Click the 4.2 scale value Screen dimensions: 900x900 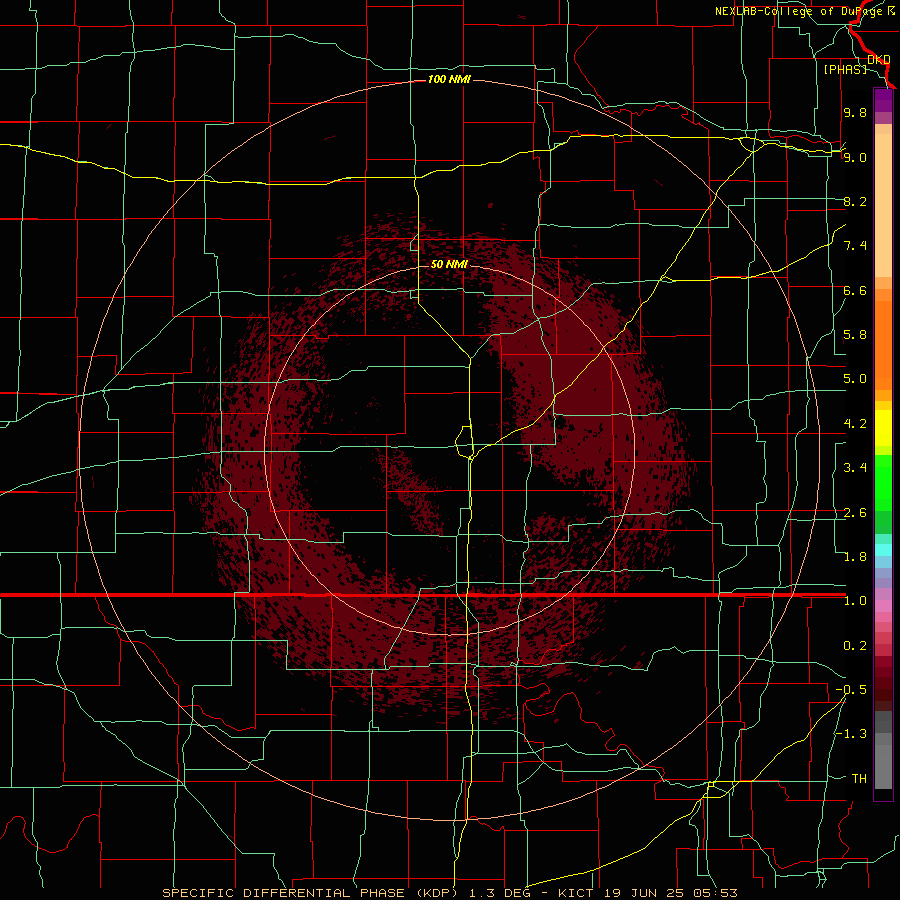click(x=855, y=424)
